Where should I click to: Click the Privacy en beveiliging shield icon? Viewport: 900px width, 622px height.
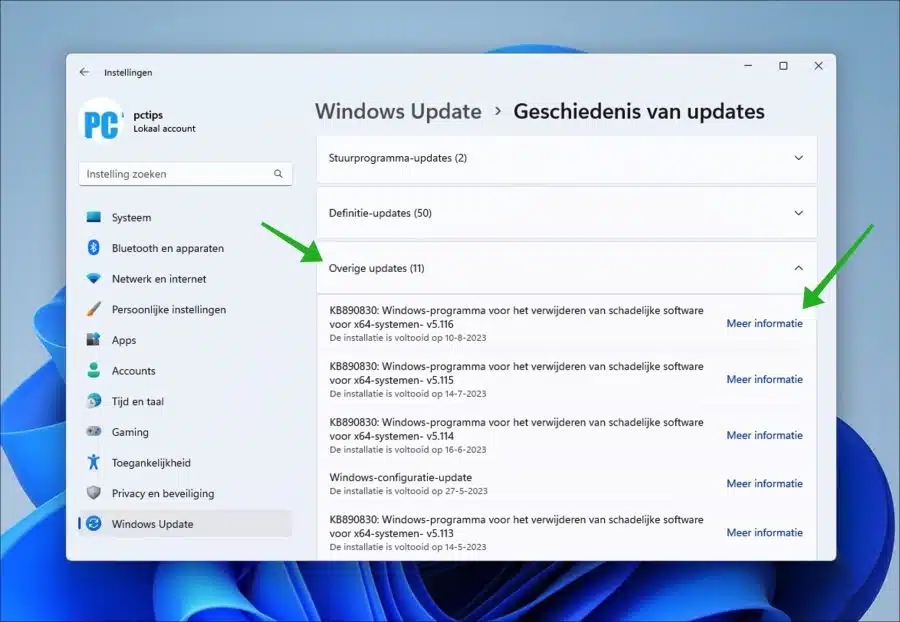point(94,492)
